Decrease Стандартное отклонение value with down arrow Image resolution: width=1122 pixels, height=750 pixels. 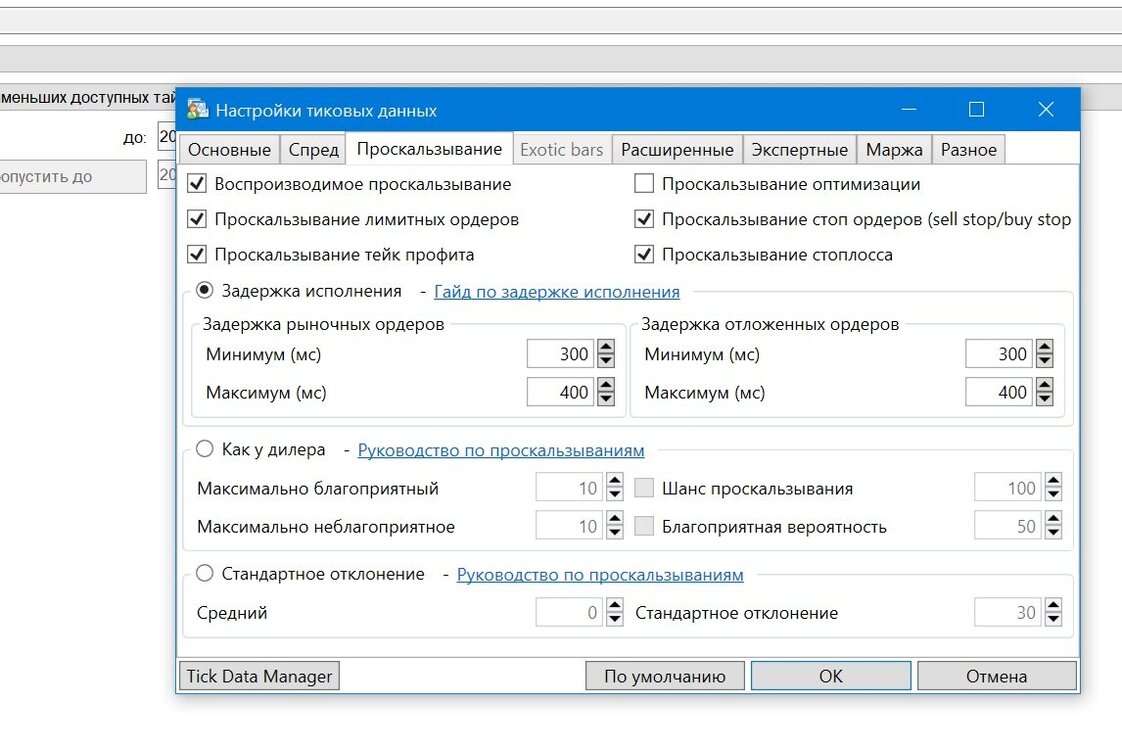(1053, 620)
